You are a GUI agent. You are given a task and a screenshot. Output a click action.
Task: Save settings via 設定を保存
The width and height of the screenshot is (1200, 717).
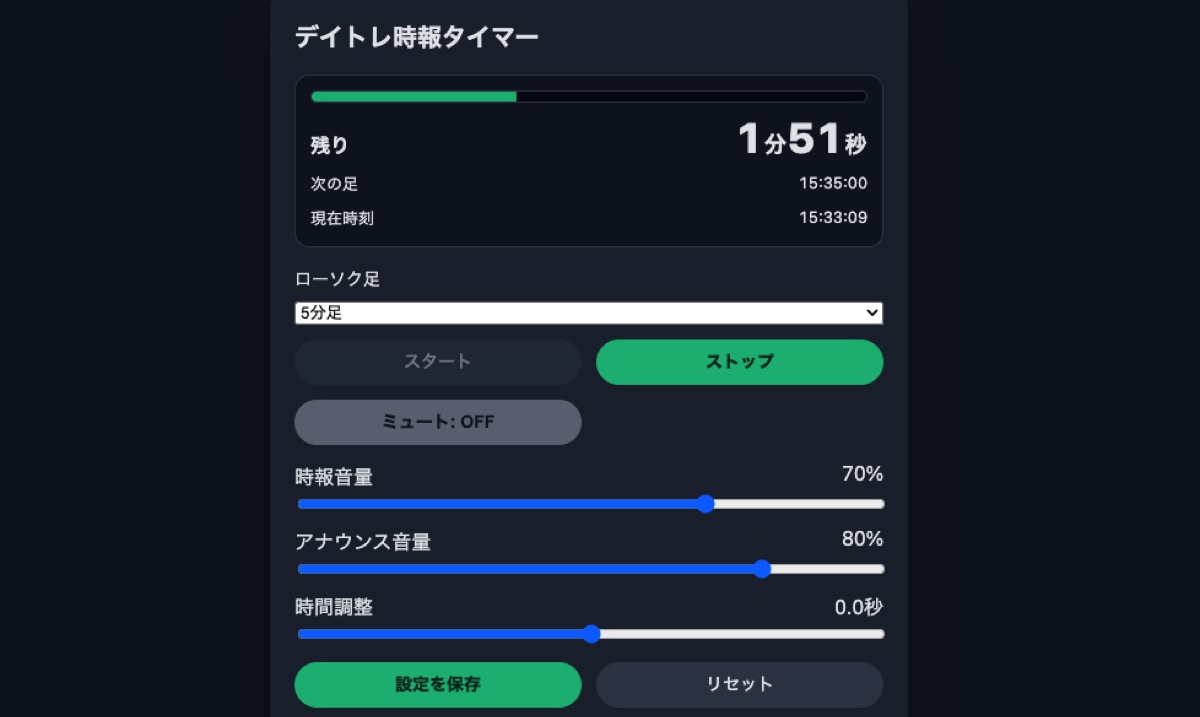pos(437,684)
